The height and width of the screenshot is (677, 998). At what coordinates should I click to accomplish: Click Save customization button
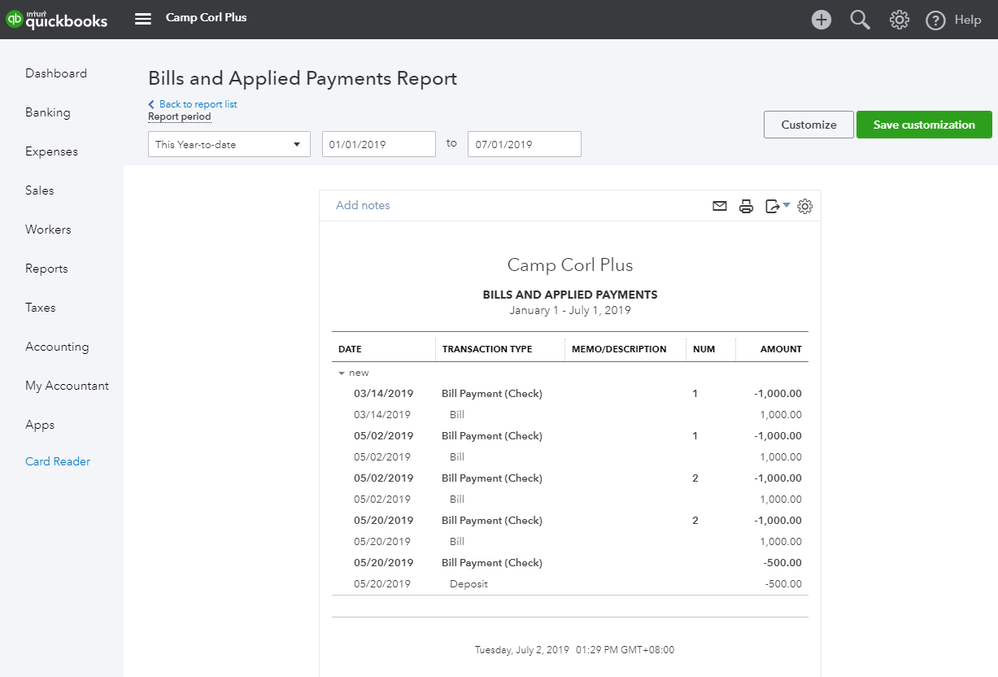pyautogui.click(x=924, y=125)
